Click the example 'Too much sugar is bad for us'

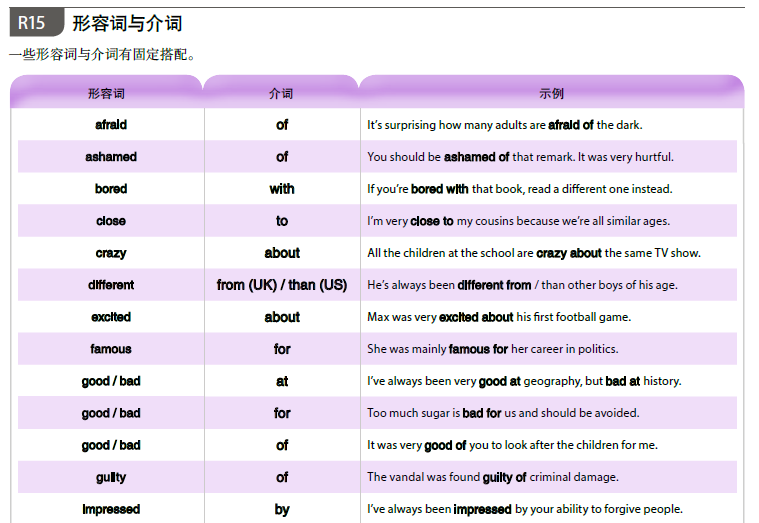pyautogui.click(x=503, y=413)
